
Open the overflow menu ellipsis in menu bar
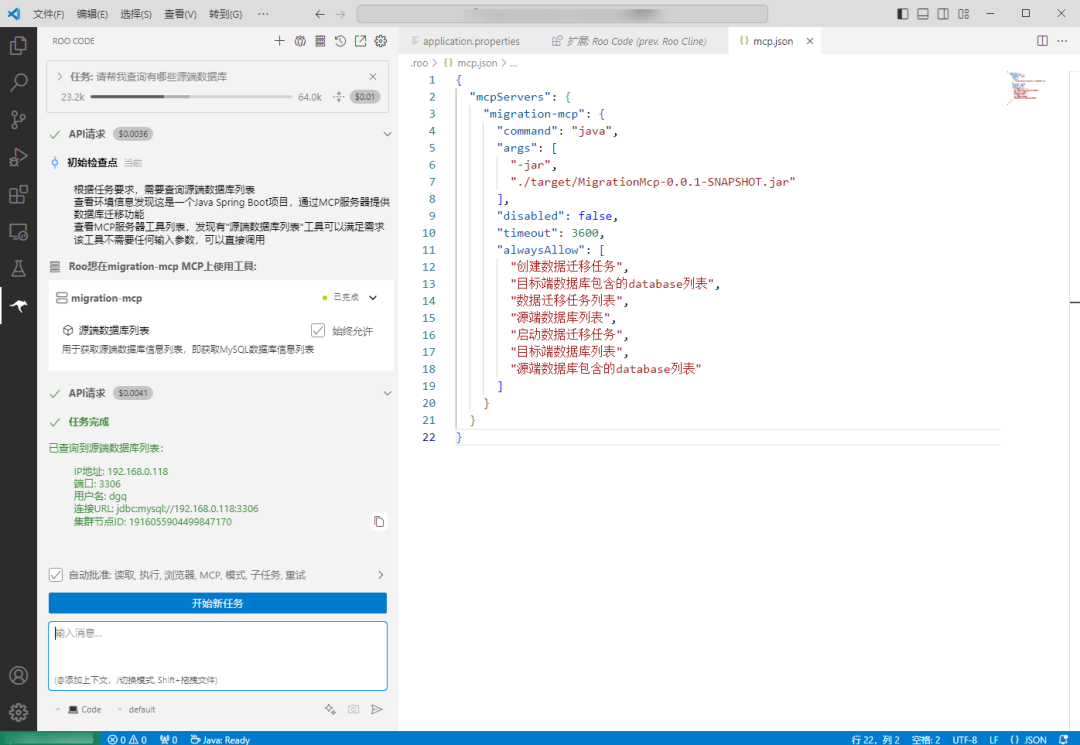263,14
